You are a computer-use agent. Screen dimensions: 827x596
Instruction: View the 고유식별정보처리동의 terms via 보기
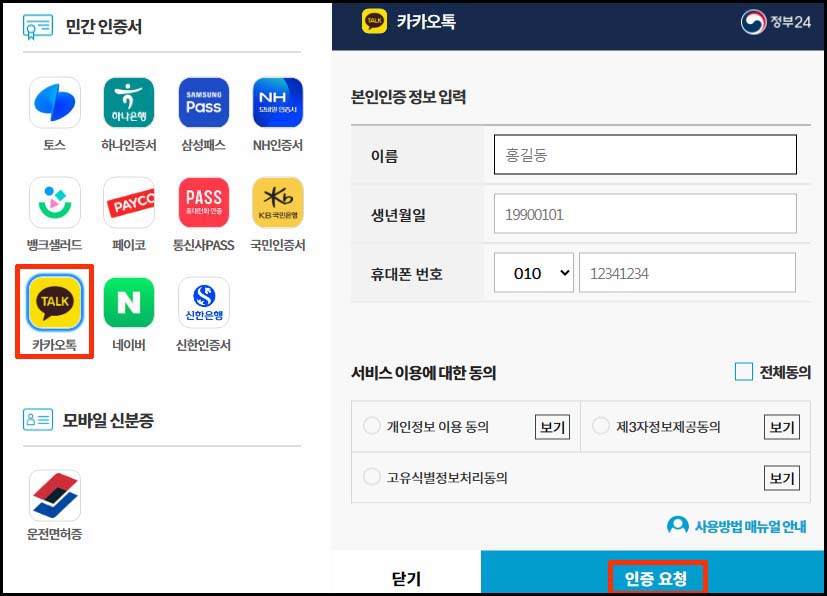[782, 478]
